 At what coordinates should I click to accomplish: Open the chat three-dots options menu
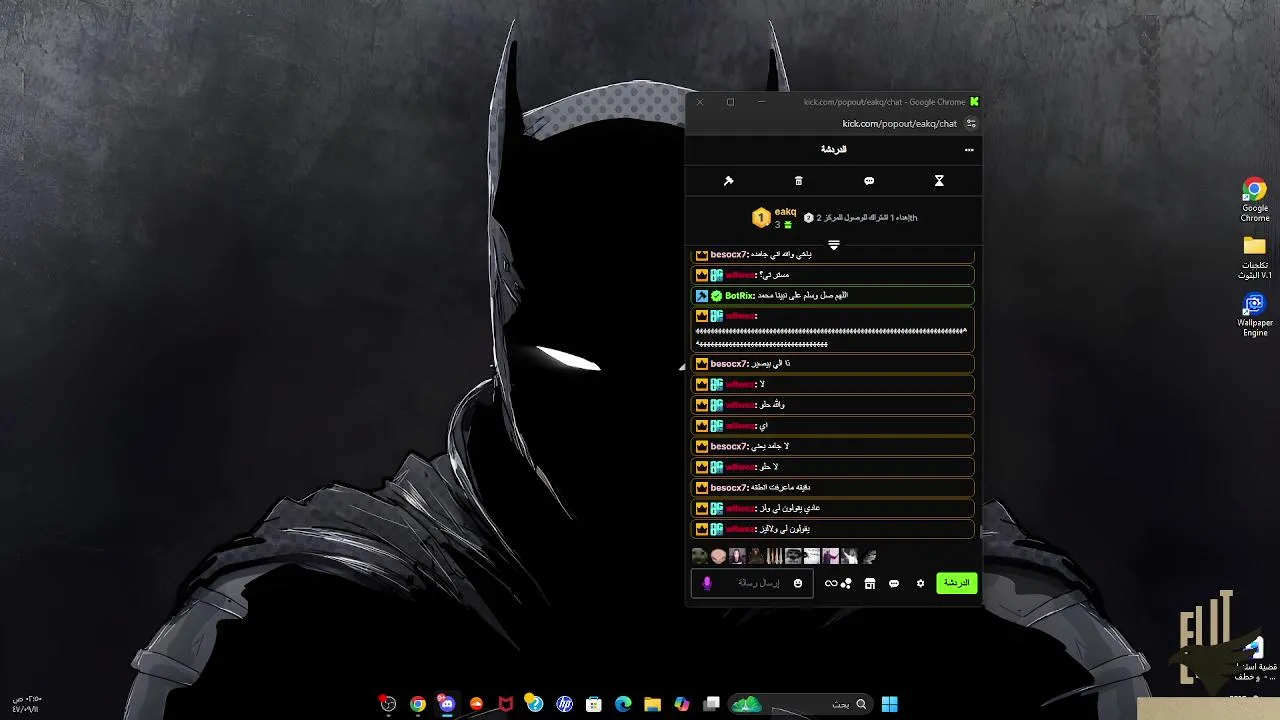[x=968, y=150]
